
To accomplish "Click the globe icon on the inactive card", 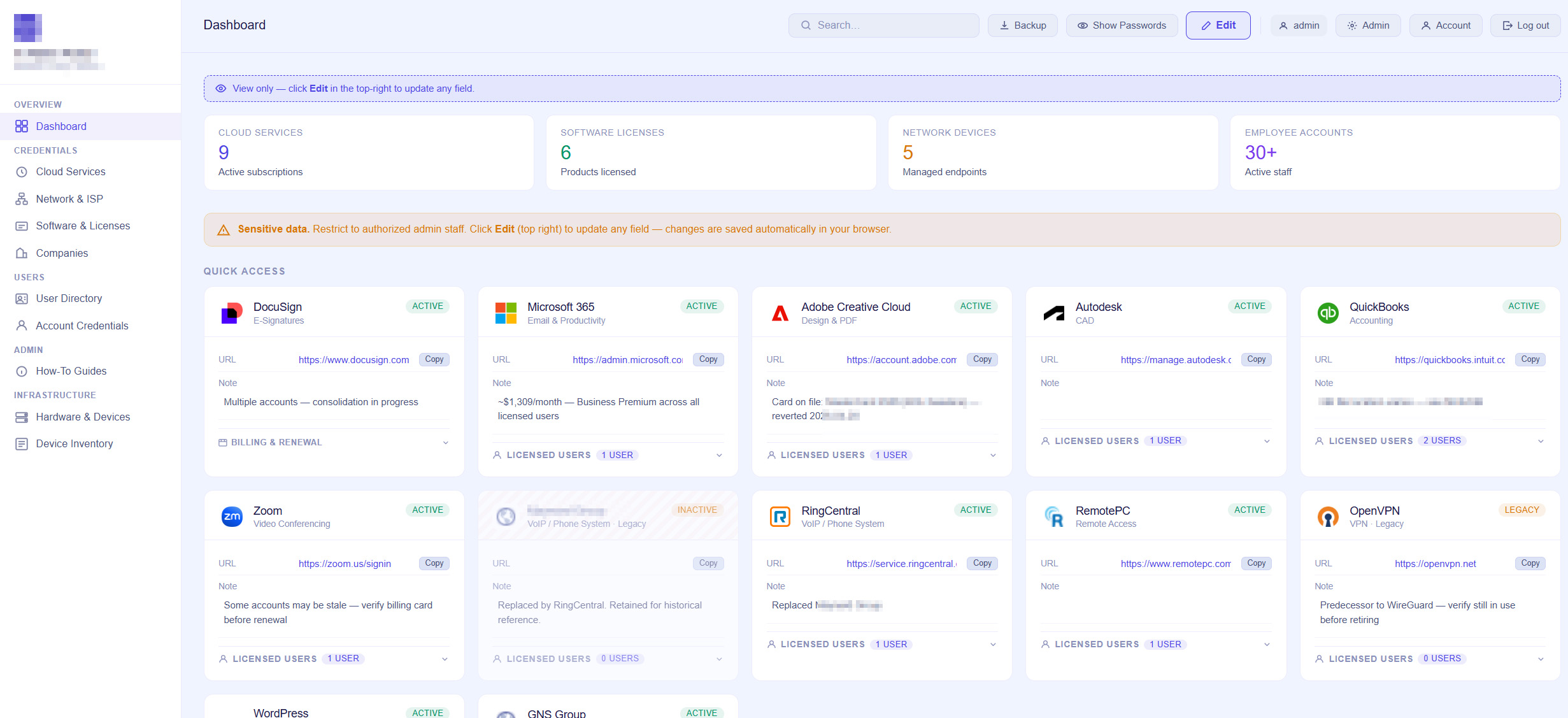I will (506, 517).
